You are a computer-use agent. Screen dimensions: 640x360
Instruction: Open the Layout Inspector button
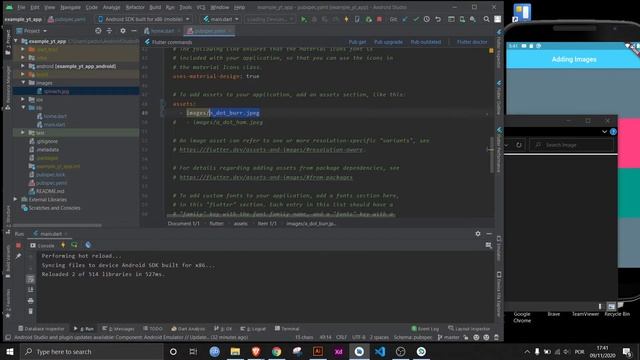(x=469, y=329)
